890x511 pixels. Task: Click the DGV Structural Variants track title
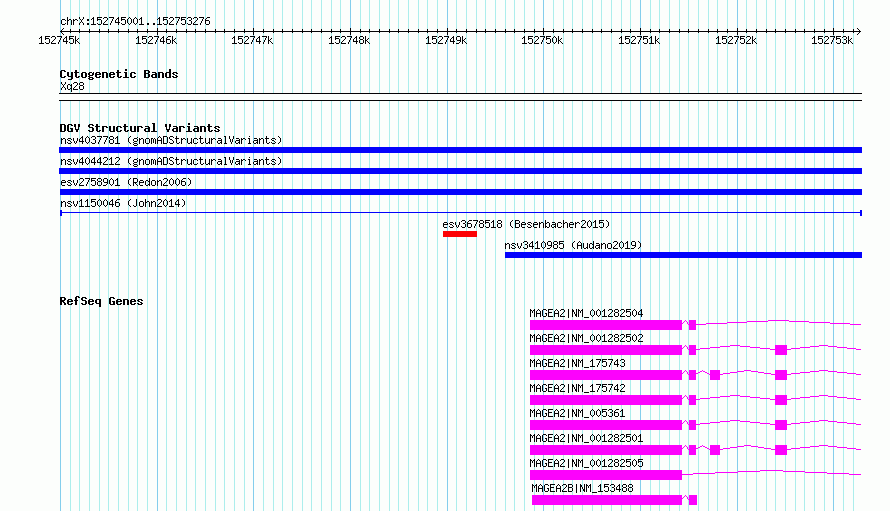click(140, 128)
